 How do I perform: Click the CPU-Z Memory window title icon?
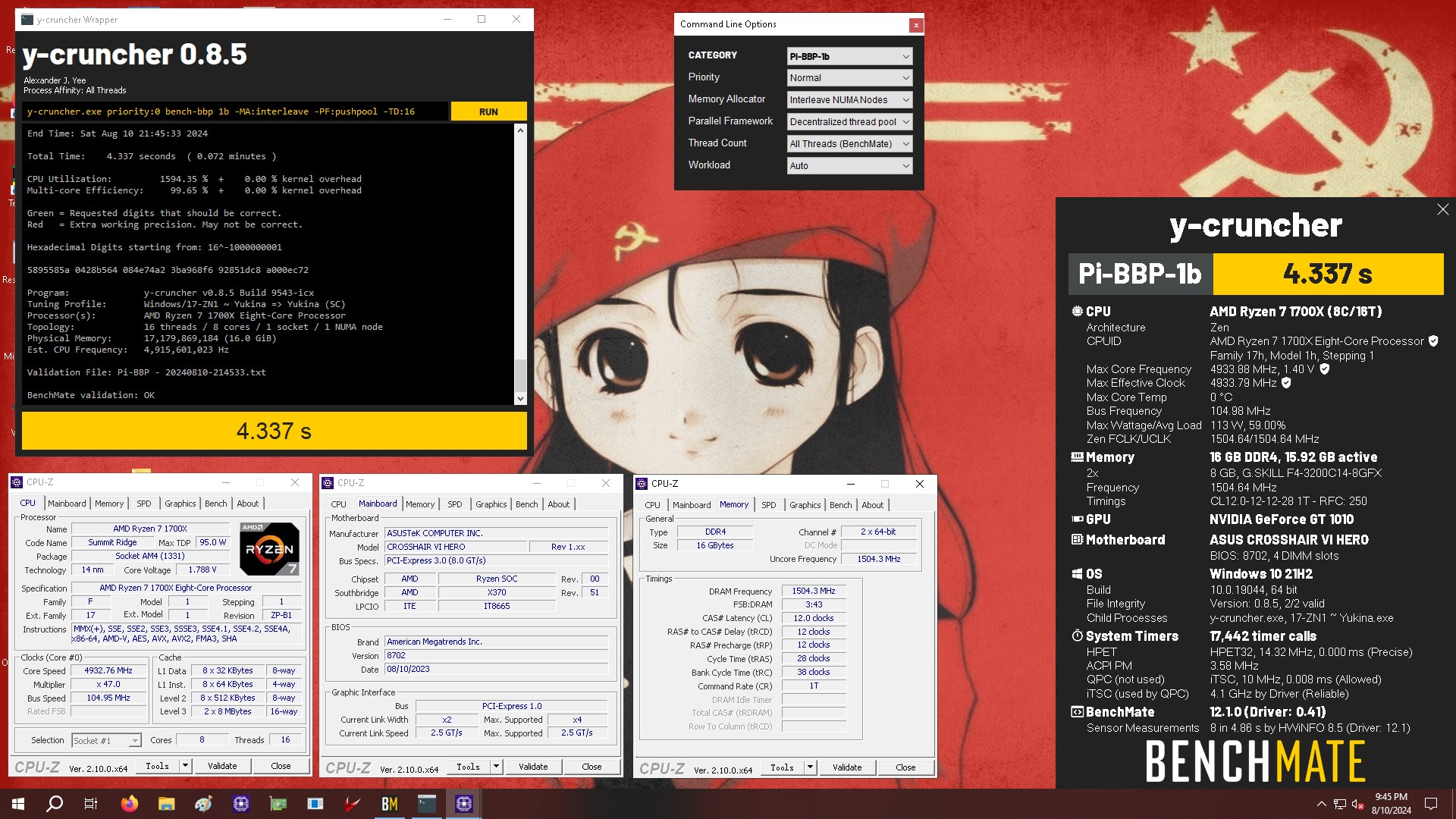[642, 483]
